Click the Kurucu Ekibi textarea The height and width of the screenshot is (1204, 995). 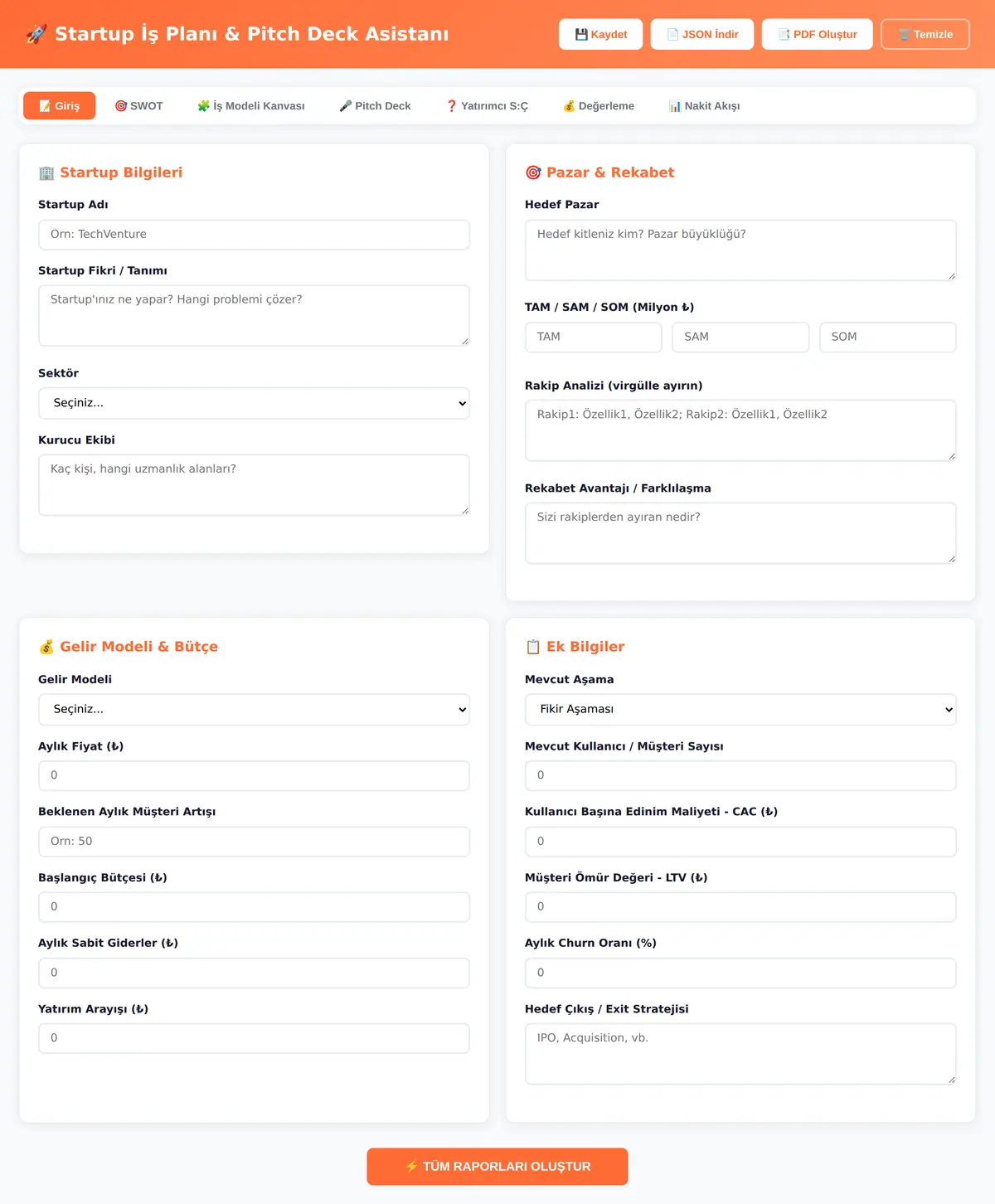254,485
